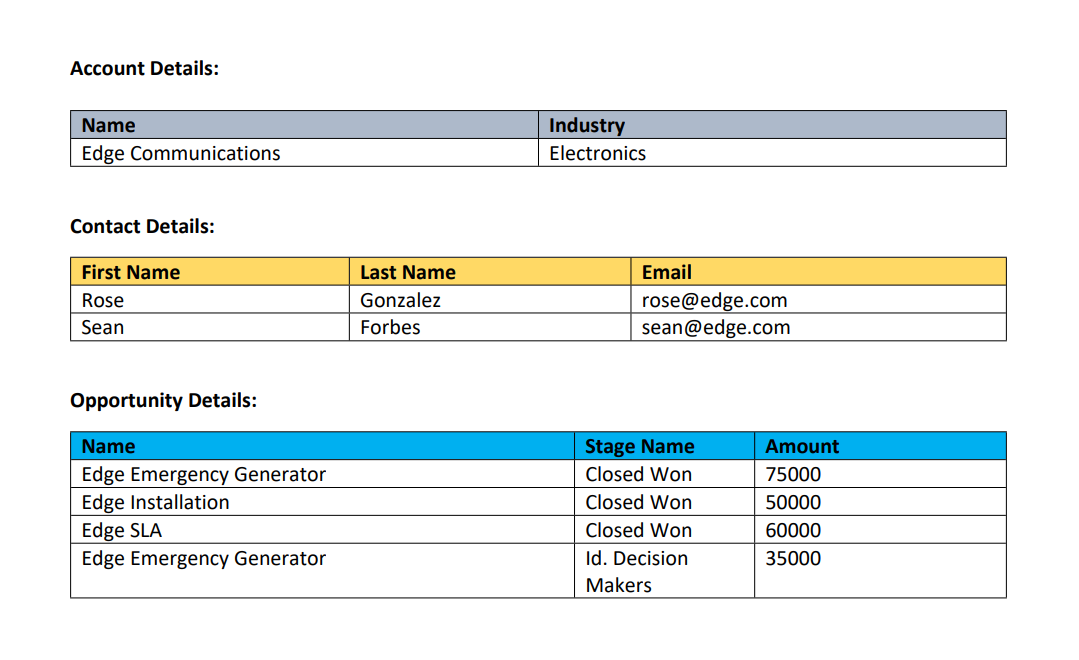This screenshot has height=660, width=1079.
Task: Select the 35000 amount cell
Action: click(x=880, y=571)
